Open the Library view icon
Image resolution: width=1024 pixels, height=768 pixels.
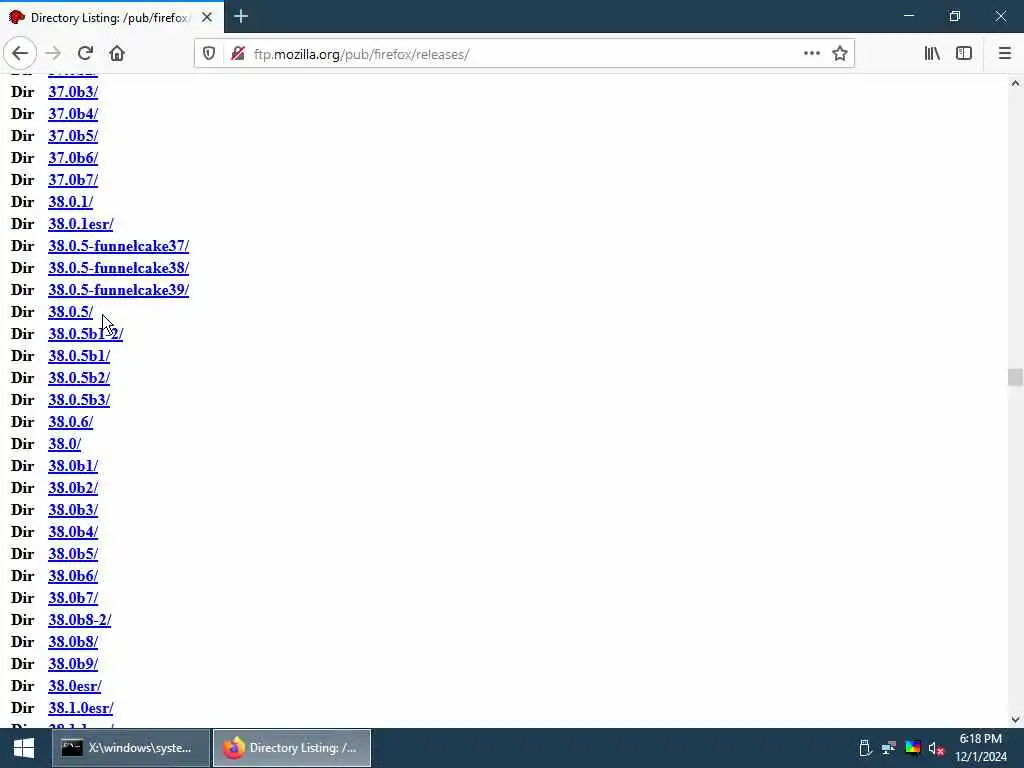coord(932,54)
